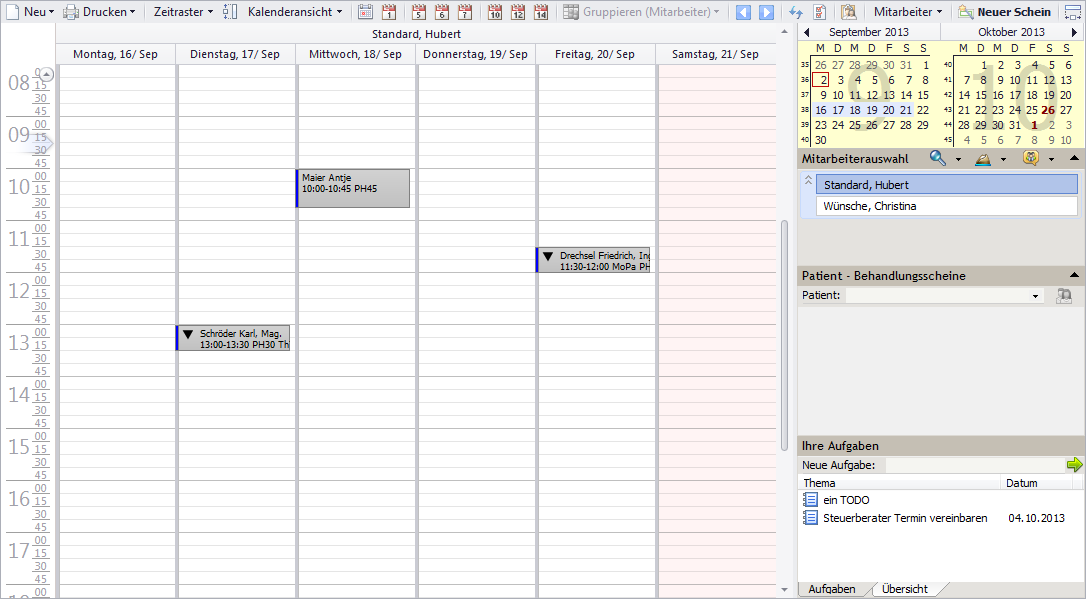Open Gruppieren (Mitarbeiter) dropdown
The image size is (1086, 599).
click(x=641, y=12)
